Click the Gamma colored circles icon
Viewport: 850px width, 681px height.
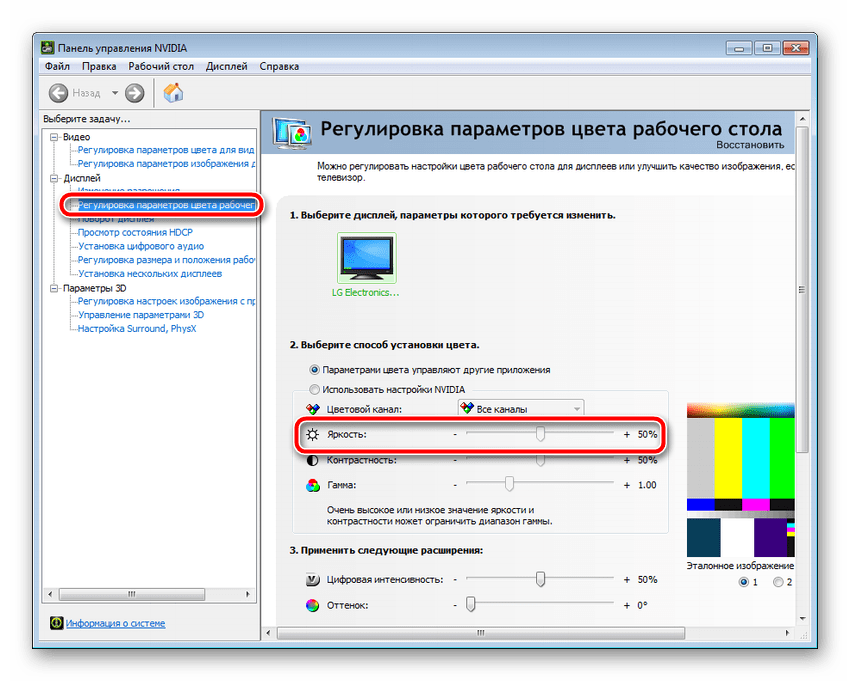click(x=313, y=485)
